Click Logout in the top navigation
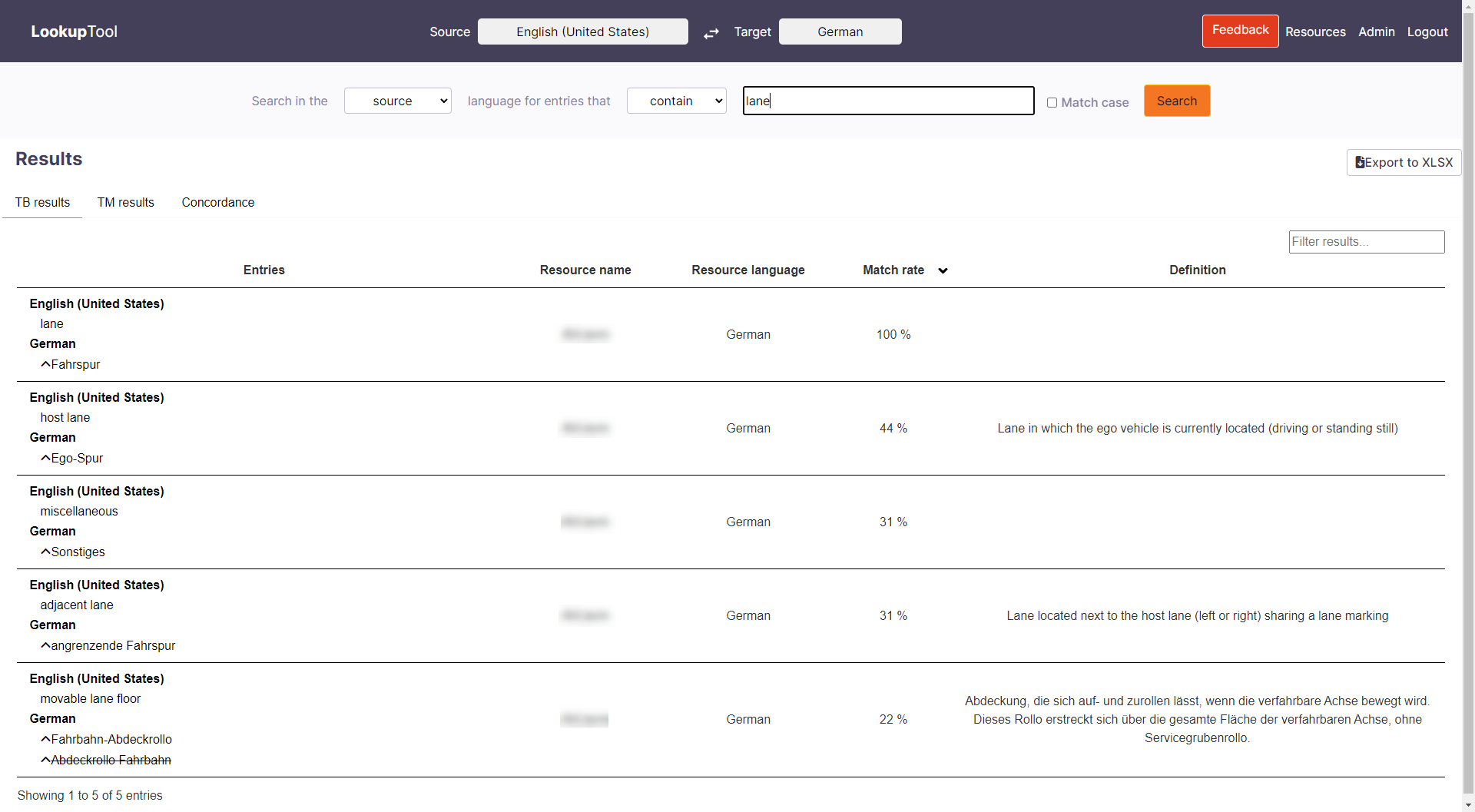Image resolution: width=1475 pixels, height=812 pixels. click(x=1427, y=31)
